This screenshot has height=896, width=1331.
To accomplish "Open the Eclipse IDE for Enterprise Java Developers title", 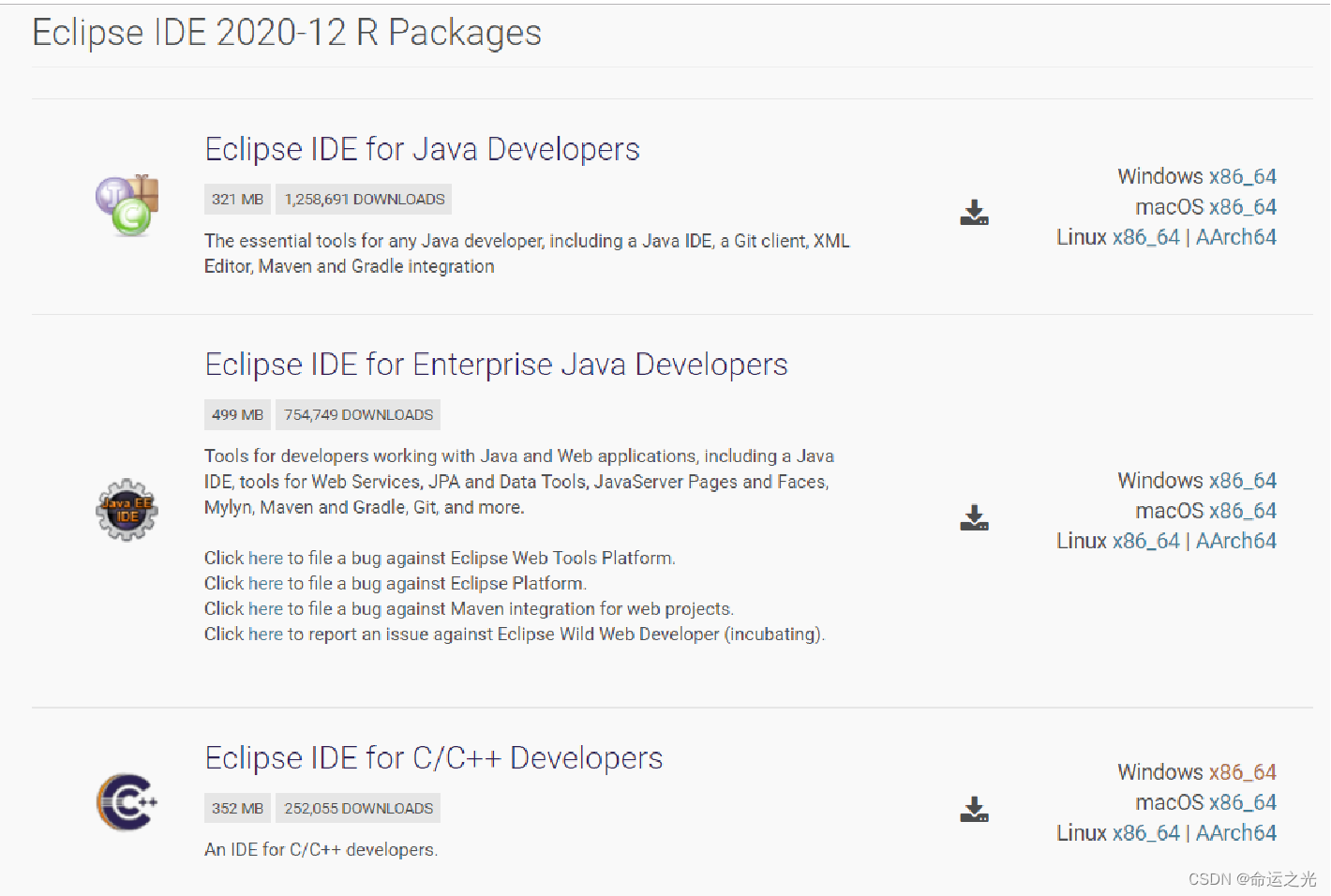I will coord(496,364).
